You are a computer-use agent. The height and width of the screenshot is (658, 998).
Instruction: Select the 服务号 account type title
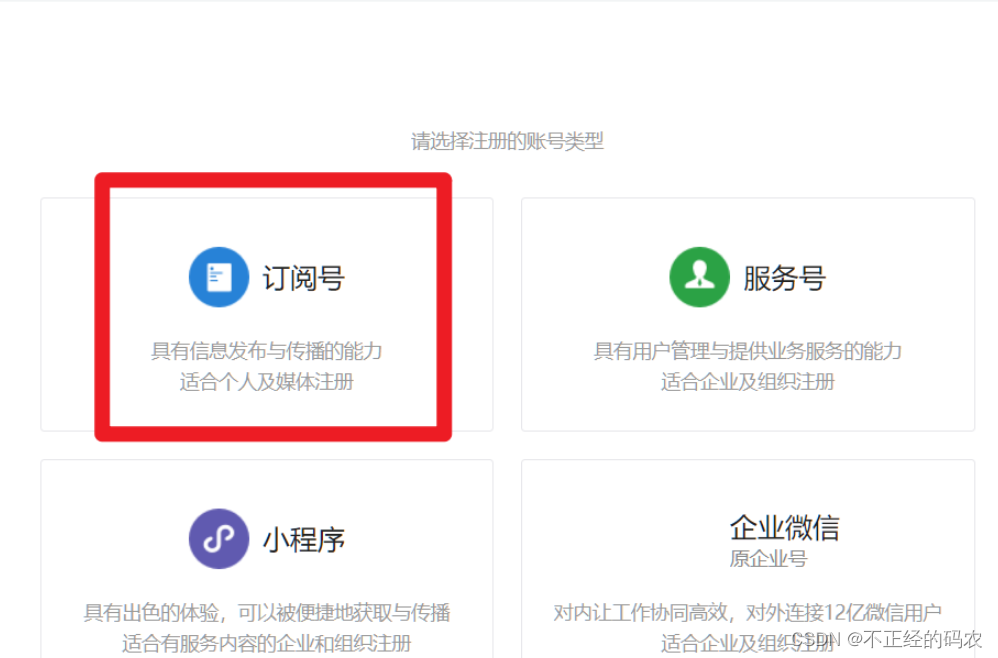click(784, 278)
